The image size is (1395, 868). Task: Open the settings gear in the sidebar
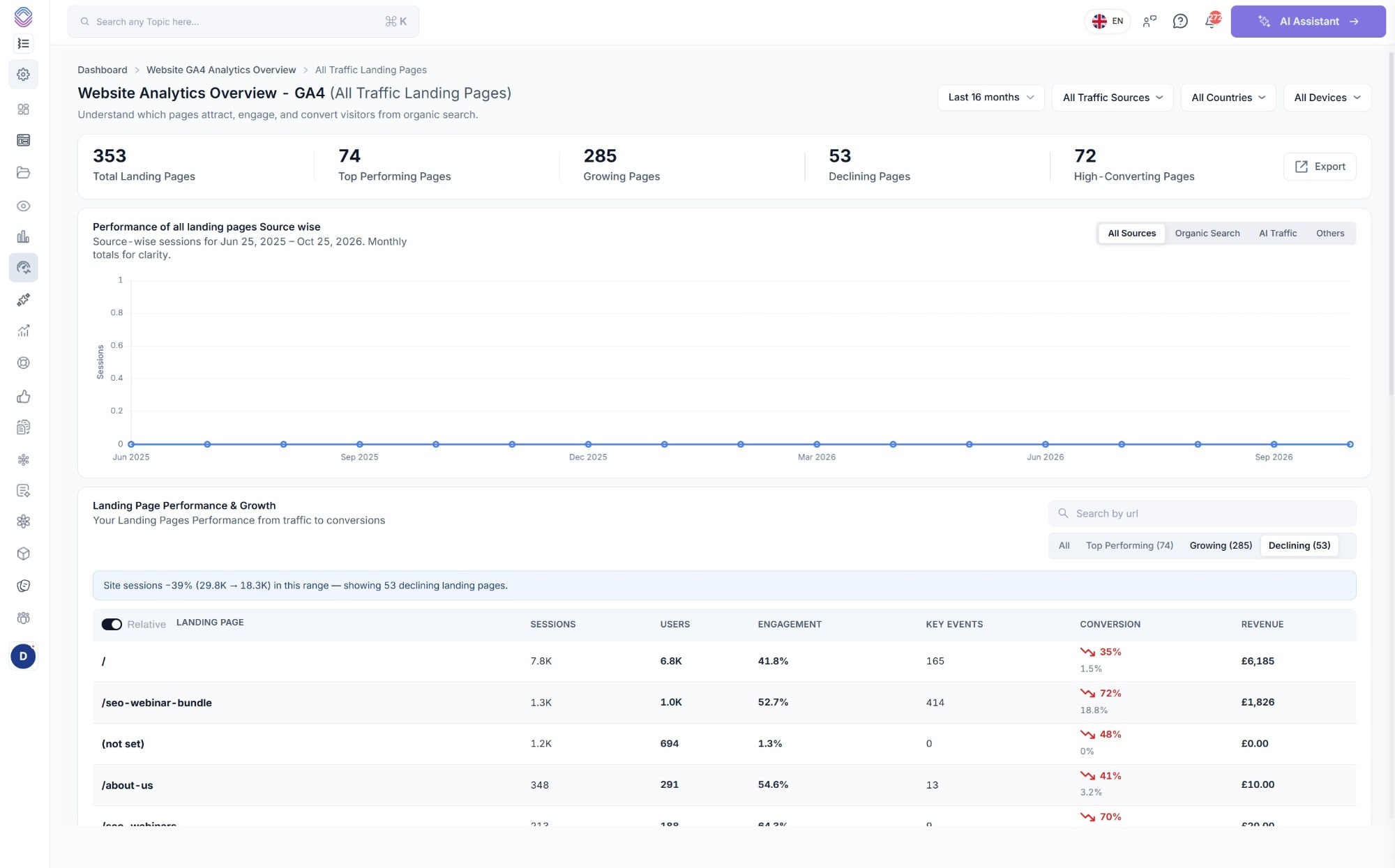pos(23,75)
